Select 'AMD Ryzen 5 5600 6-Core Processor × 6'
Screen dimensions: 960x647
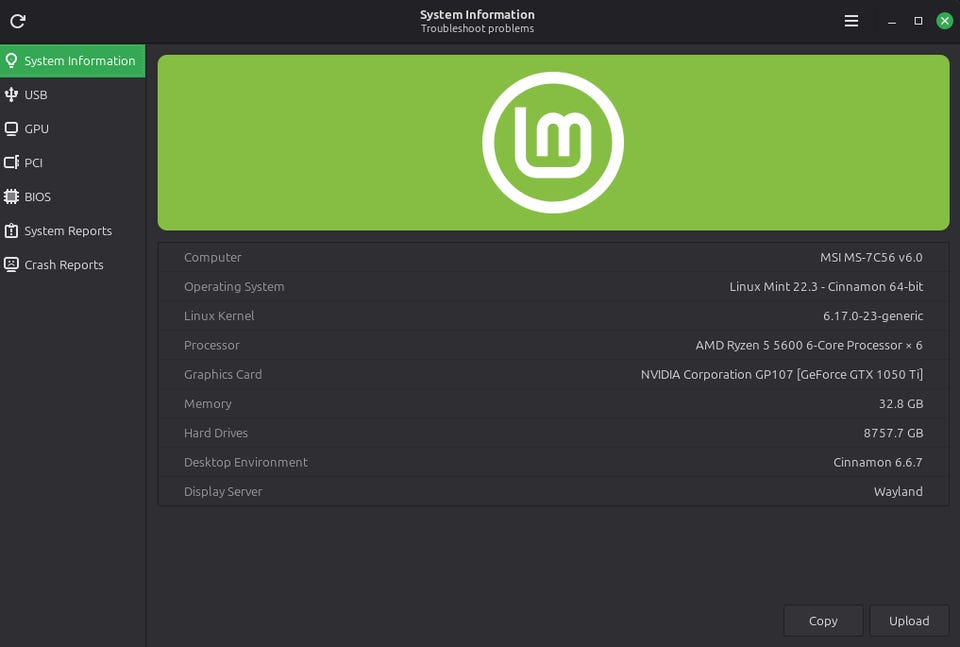809,345
